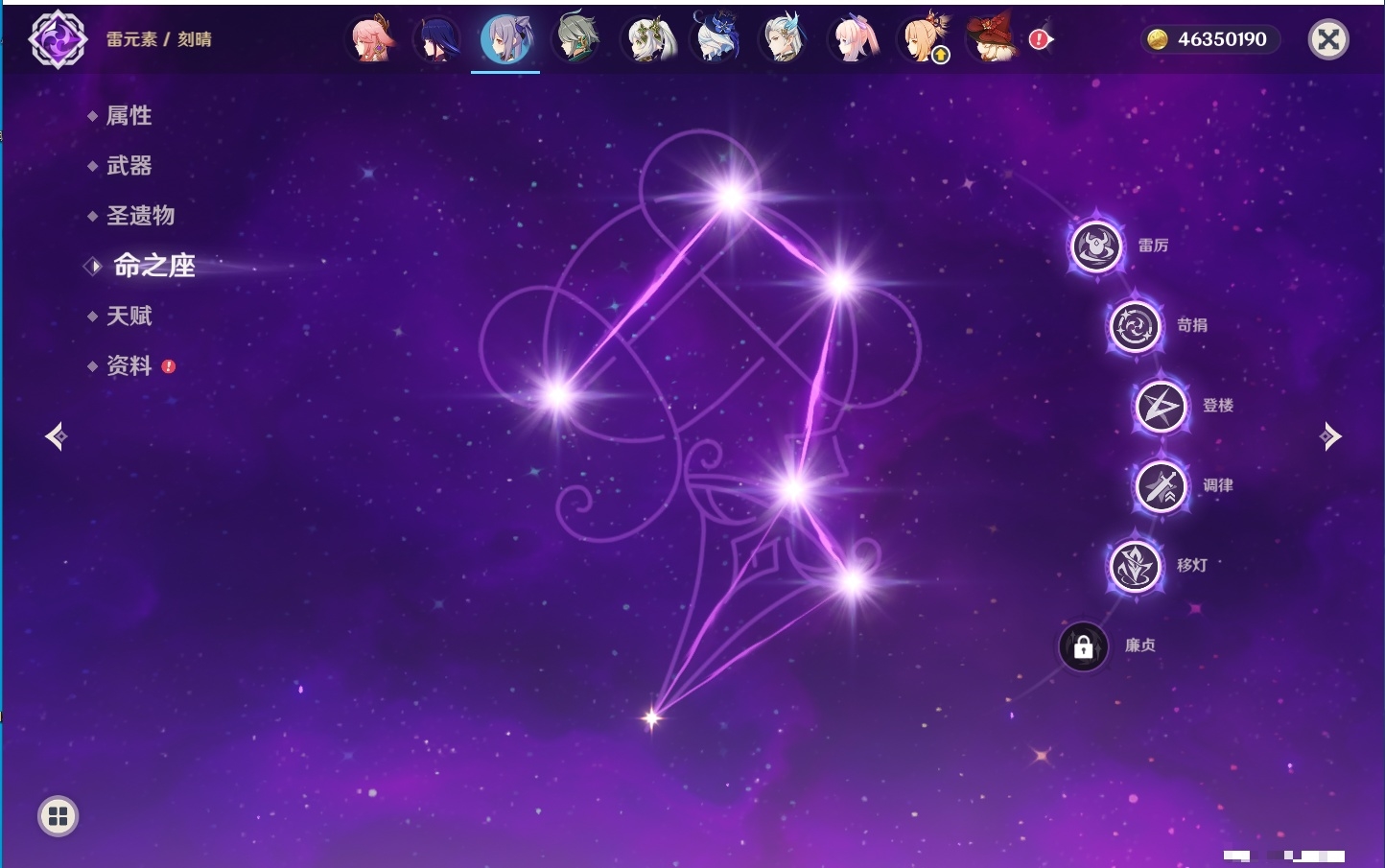Click the Electro element emblem

(58, 39)
